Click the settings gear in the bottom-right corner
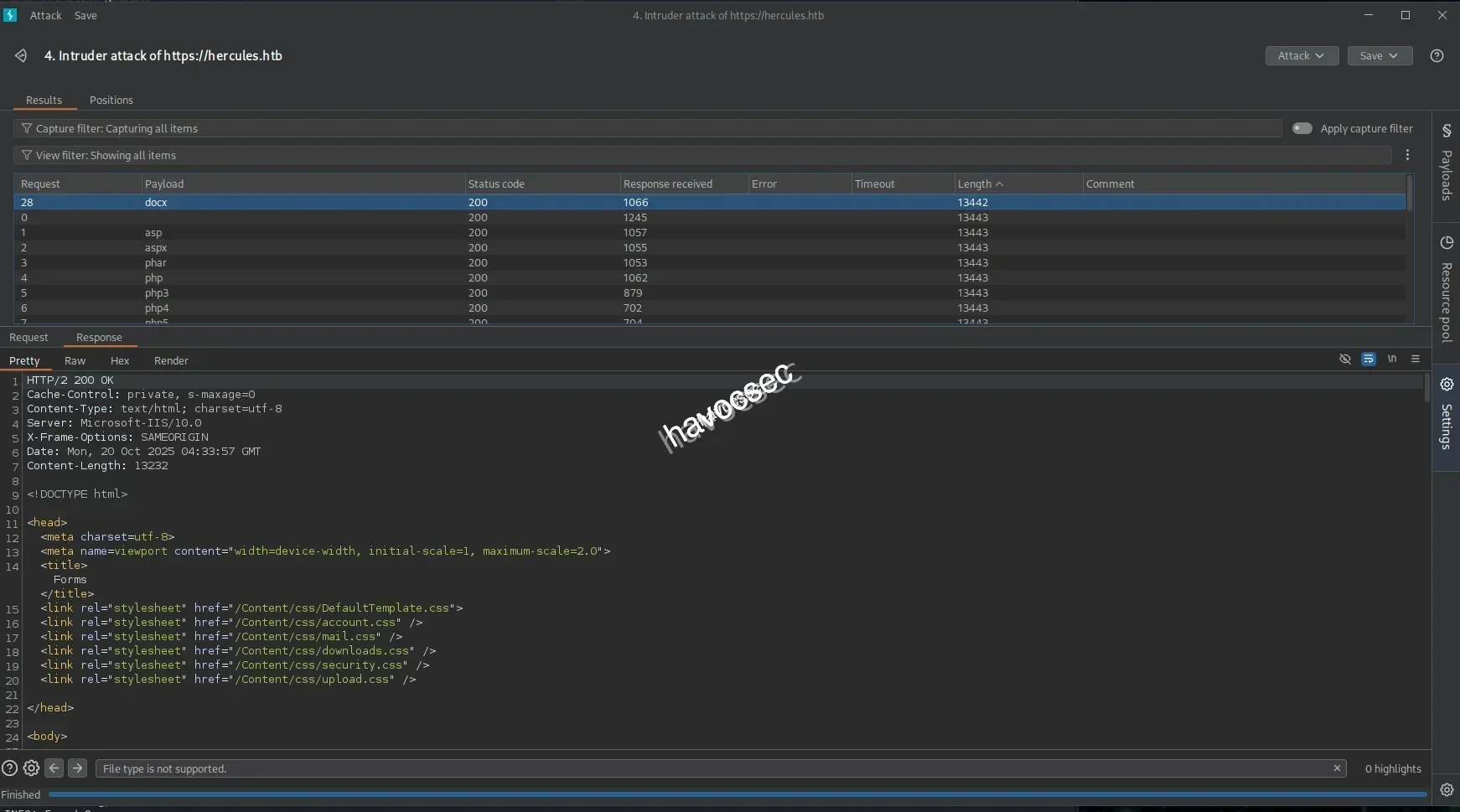 click(1447, 789)
